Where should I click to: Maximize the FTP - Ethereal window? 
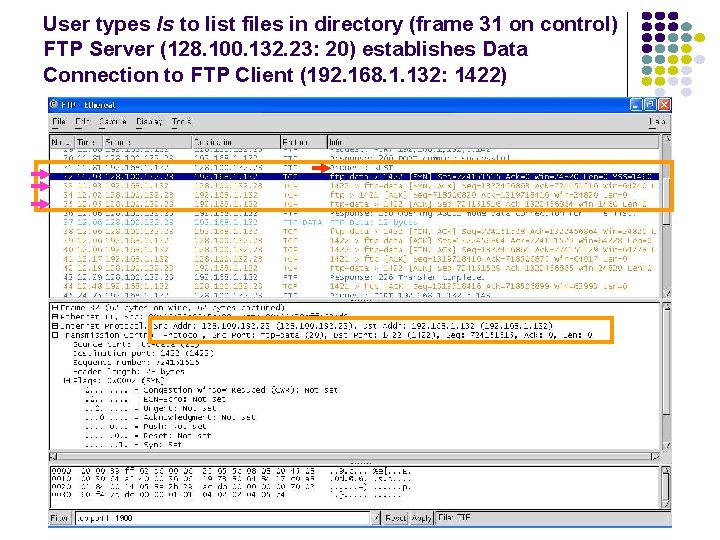(650, 105)
